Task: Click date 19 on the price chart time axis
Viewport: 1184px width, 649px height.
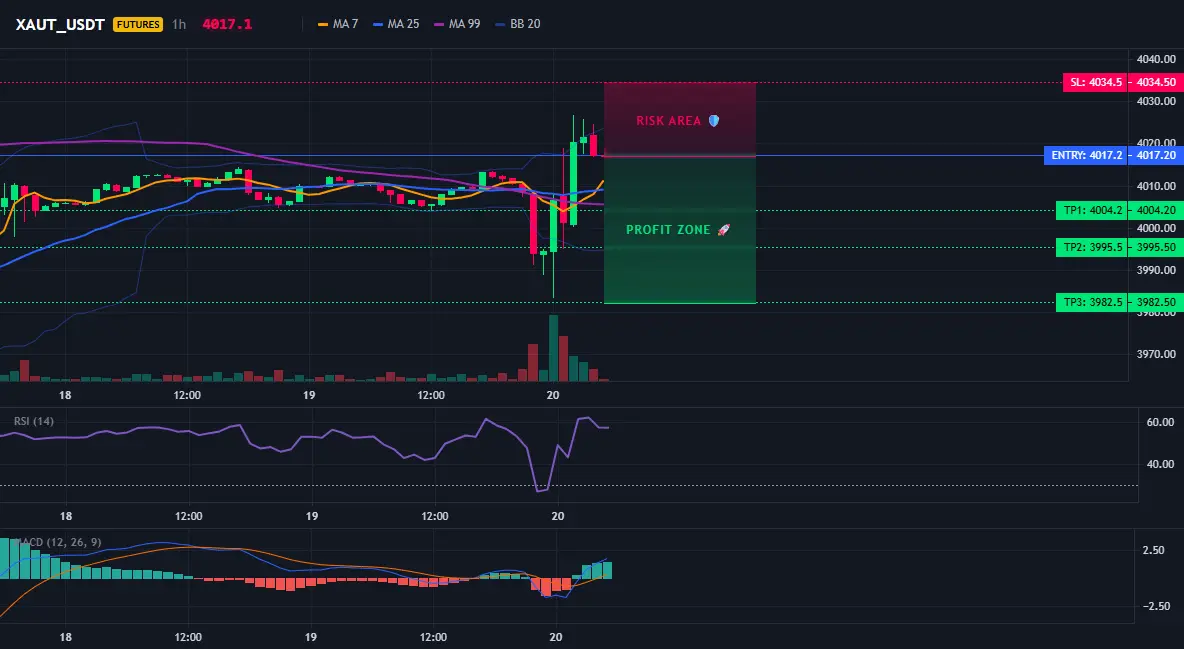Action: coord(309,395)
